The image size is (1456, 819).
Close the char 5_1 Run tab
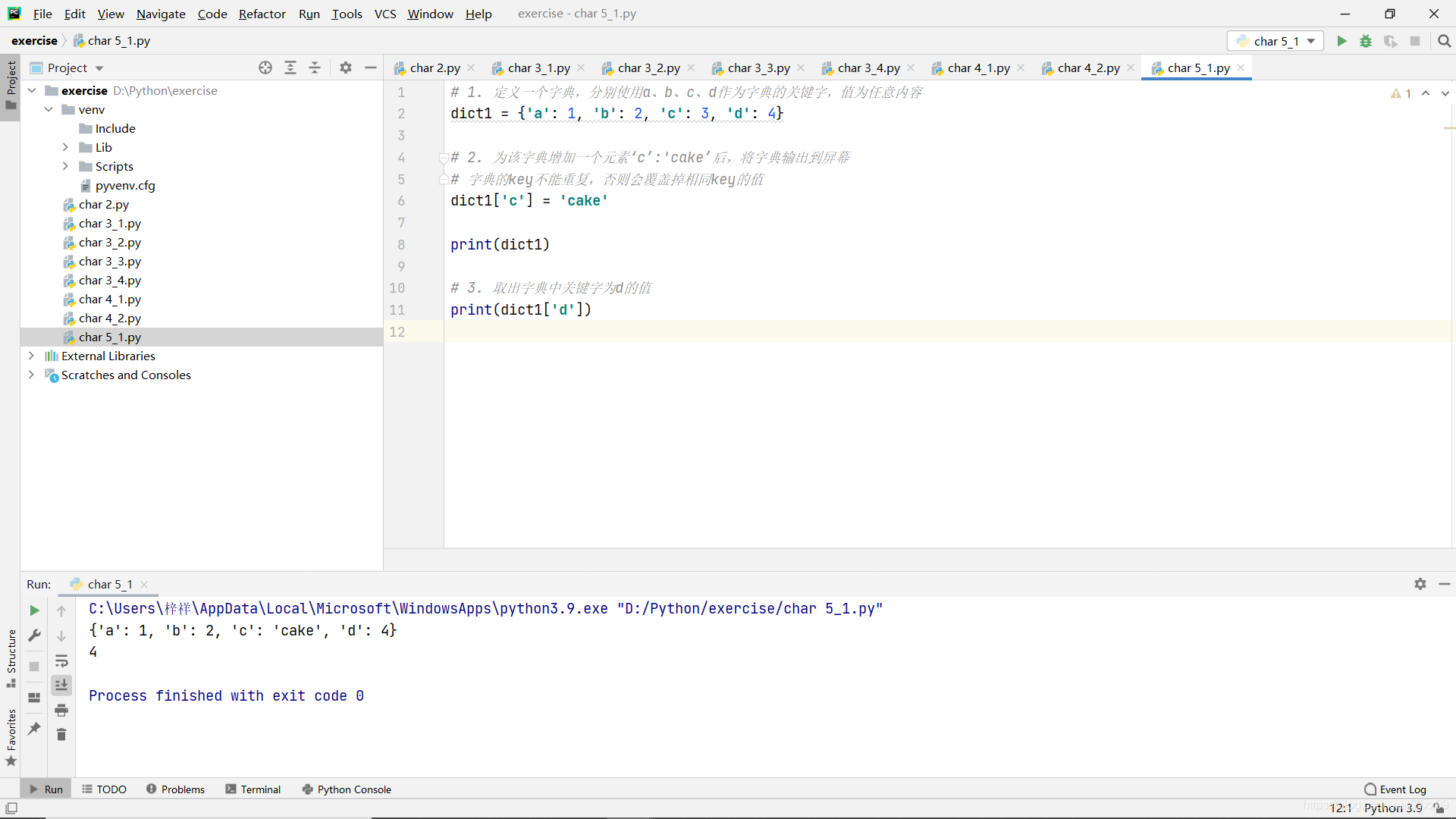(x=144, y=585)
